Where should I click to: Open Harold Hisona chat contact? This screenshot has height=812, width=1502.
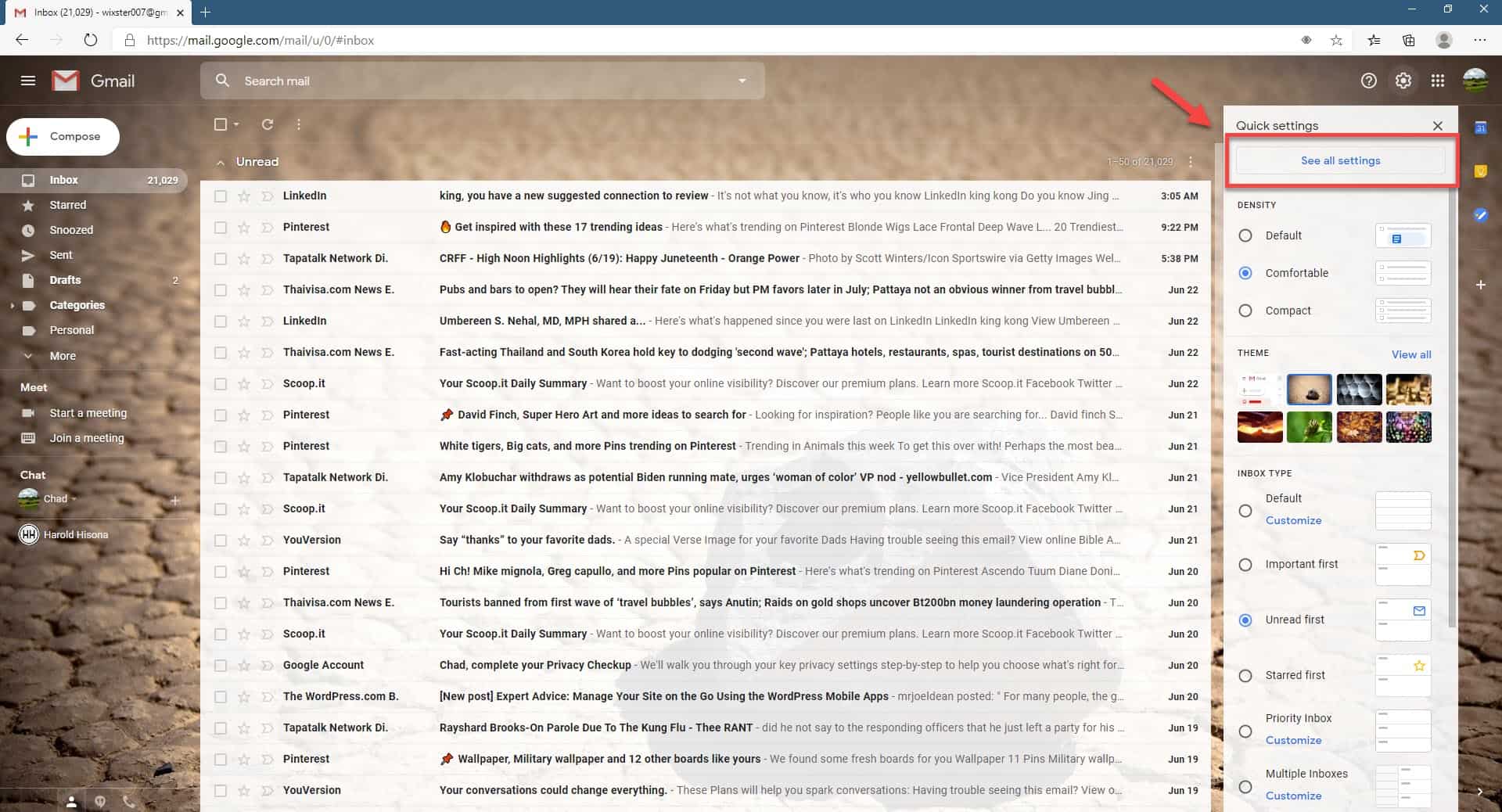pyautogui.click(x=76, y=535)
